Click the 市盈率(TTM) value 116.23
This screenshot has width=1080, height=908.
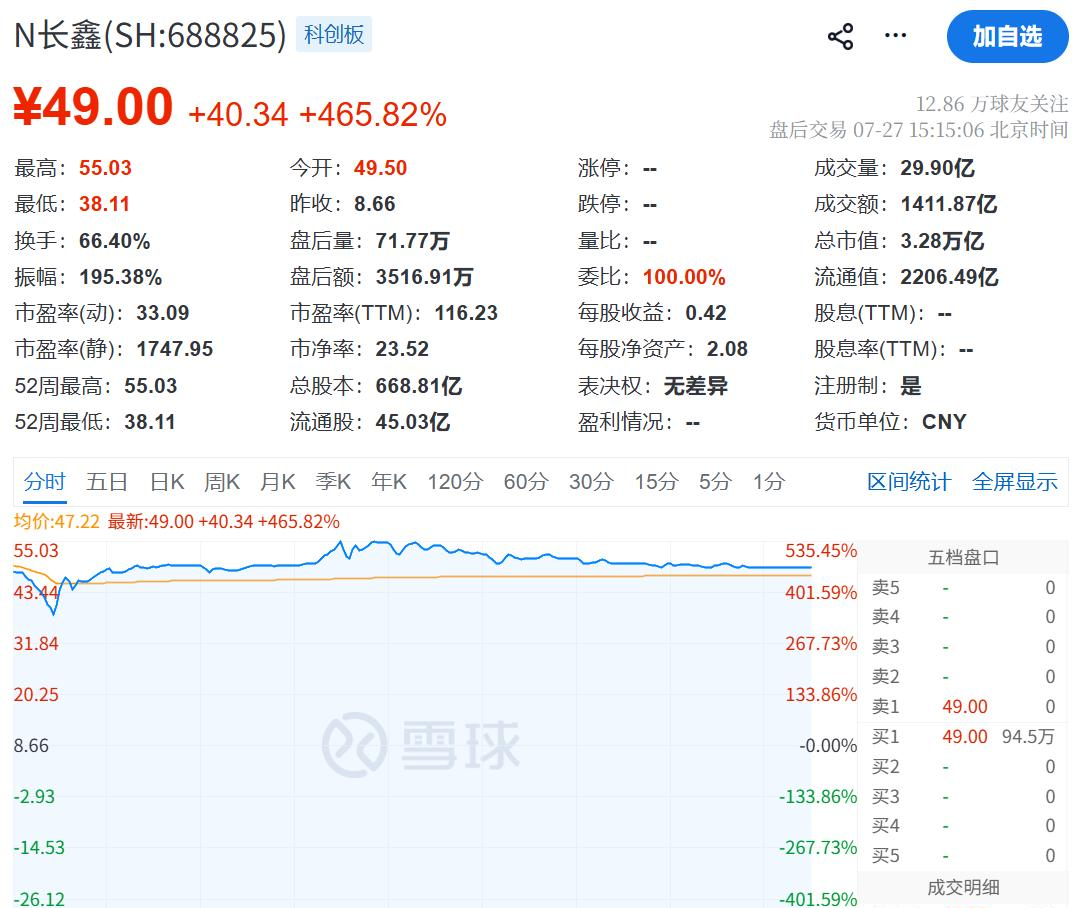(466, 313)
